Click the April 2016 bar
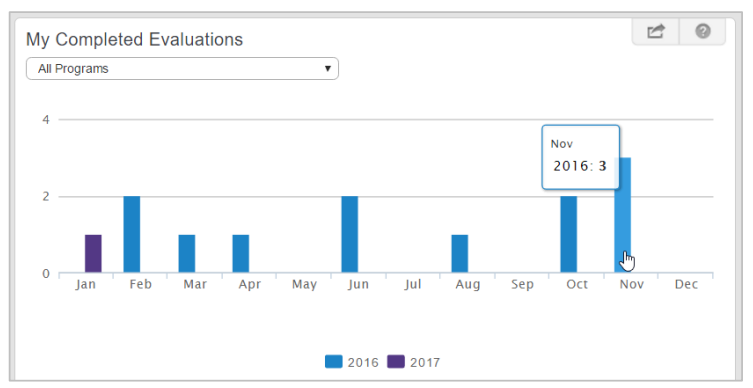The height and width of the screenshot is (388, 753). point(241,254)
